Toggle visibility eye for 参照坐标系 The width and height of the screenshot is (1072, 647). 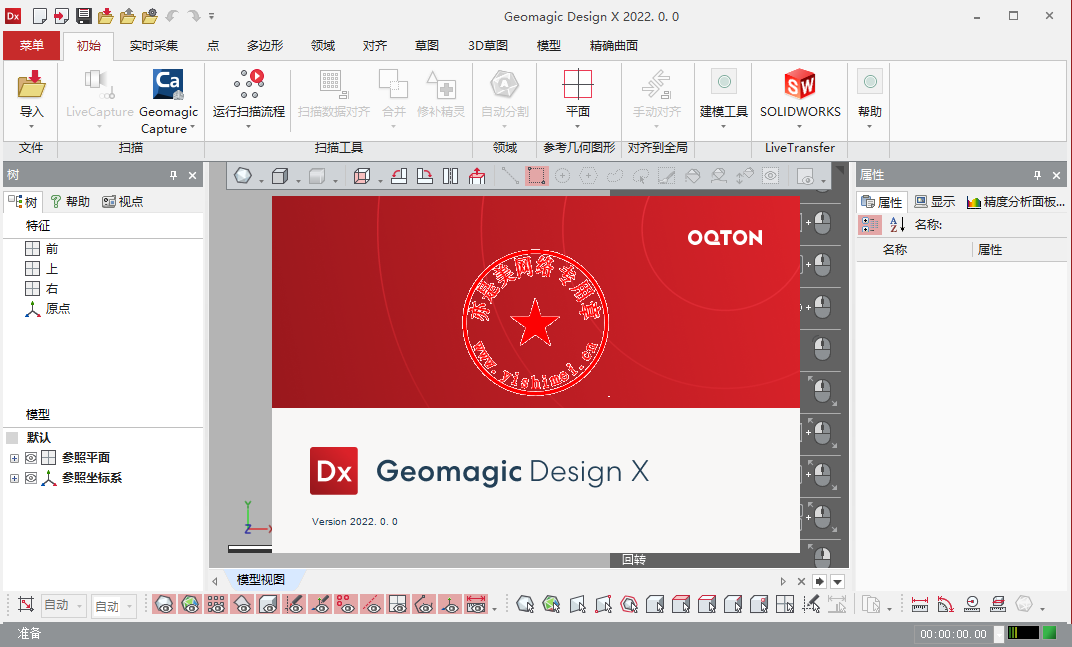pyautogui.click(x=31, y=478)
